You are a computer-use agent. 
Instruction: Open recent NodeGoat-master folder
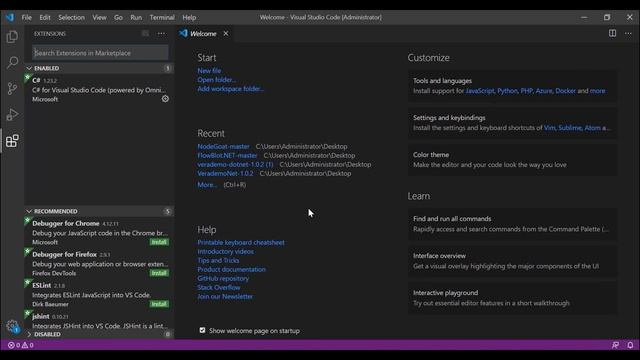tap(223, 146)
